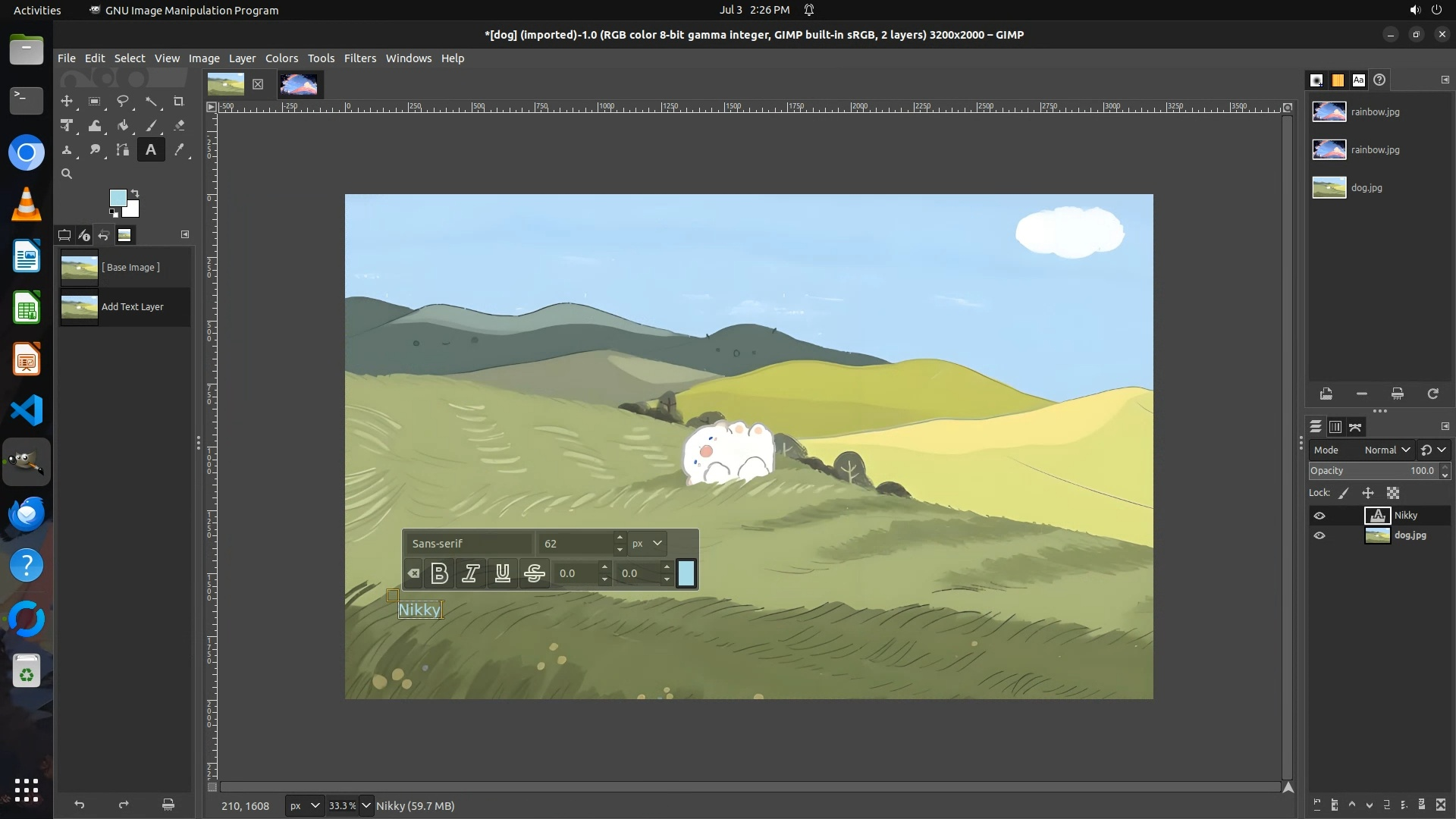This screenshot has height=819, width=1456.
Task: Select the Bucket Fill tool
Action: point(123,126)
